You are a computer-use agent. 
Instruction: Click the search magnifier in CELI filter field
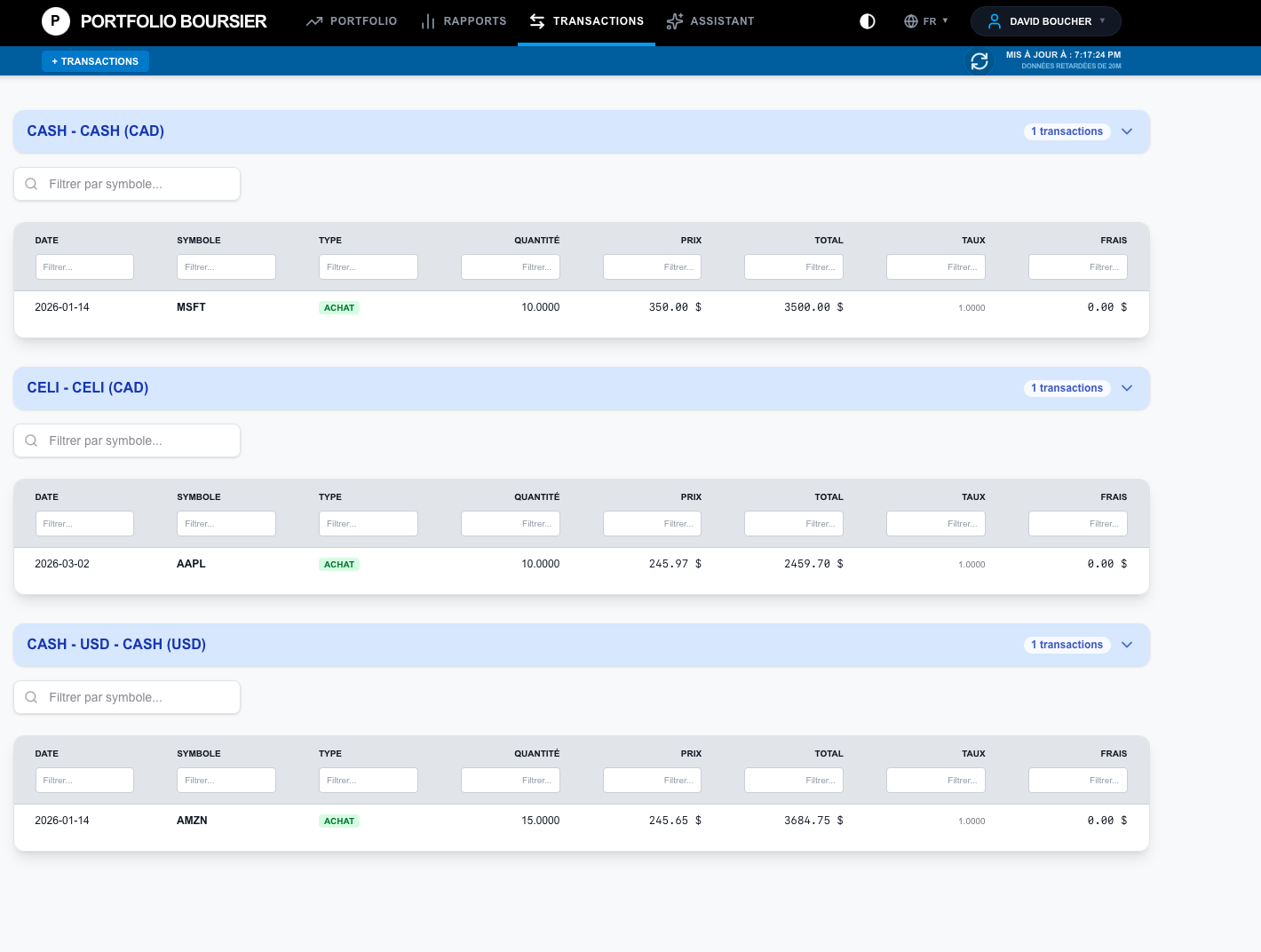tap(31, 440)
